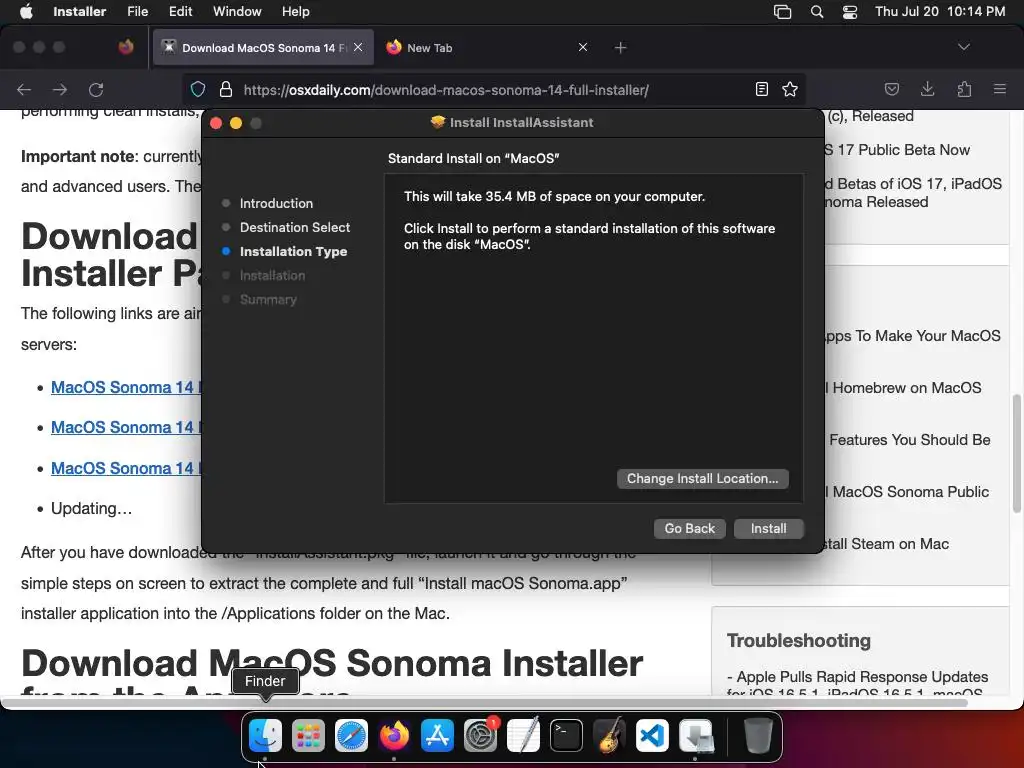The width and height of the screenshot is (1024, 768).
Task: Click the MacOS Sonoma Public sidebar link
Action: point(907,492)
